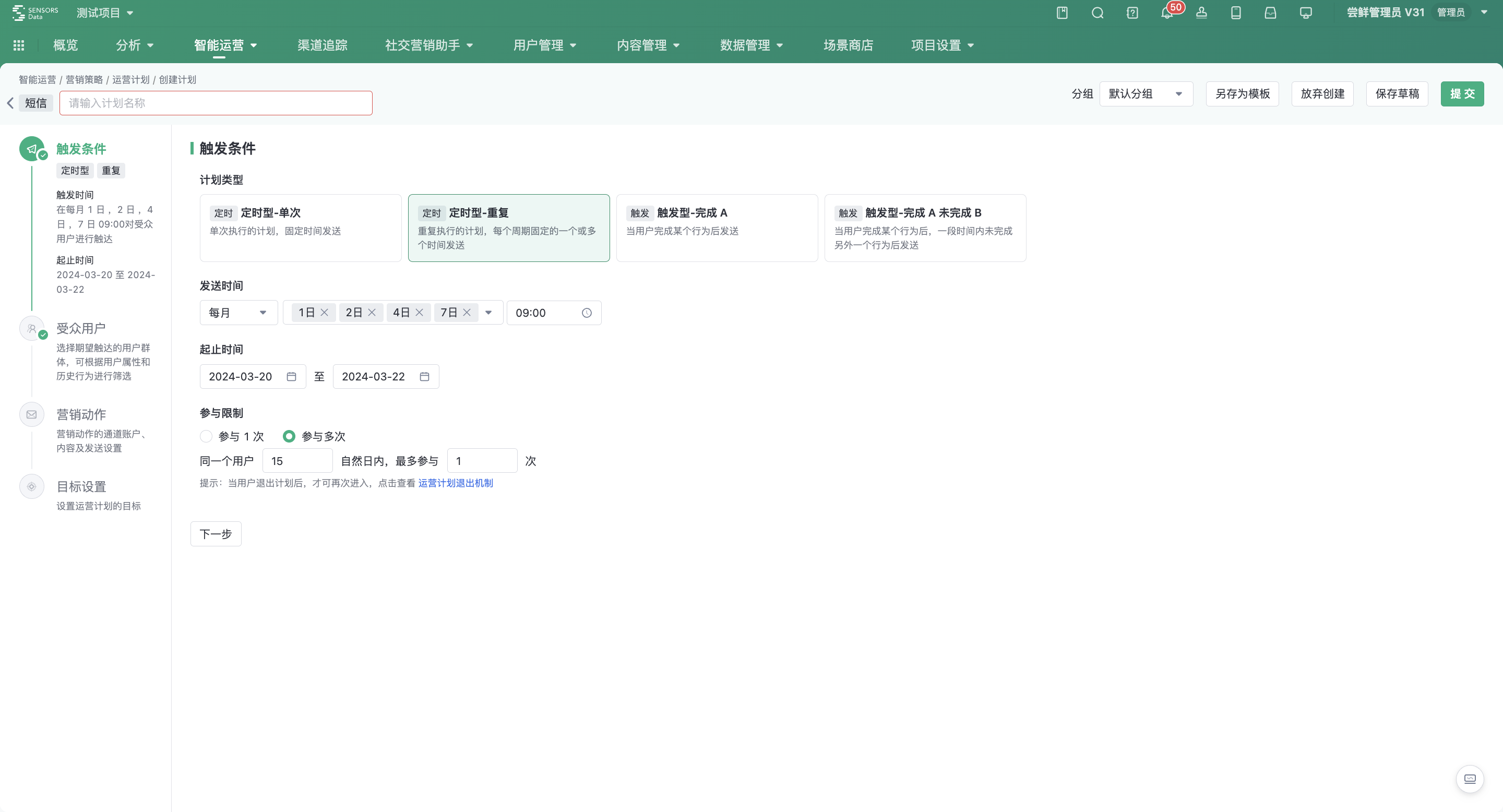Open the help documentation icon
The image size is (1503, 812).
[1132, 12]
